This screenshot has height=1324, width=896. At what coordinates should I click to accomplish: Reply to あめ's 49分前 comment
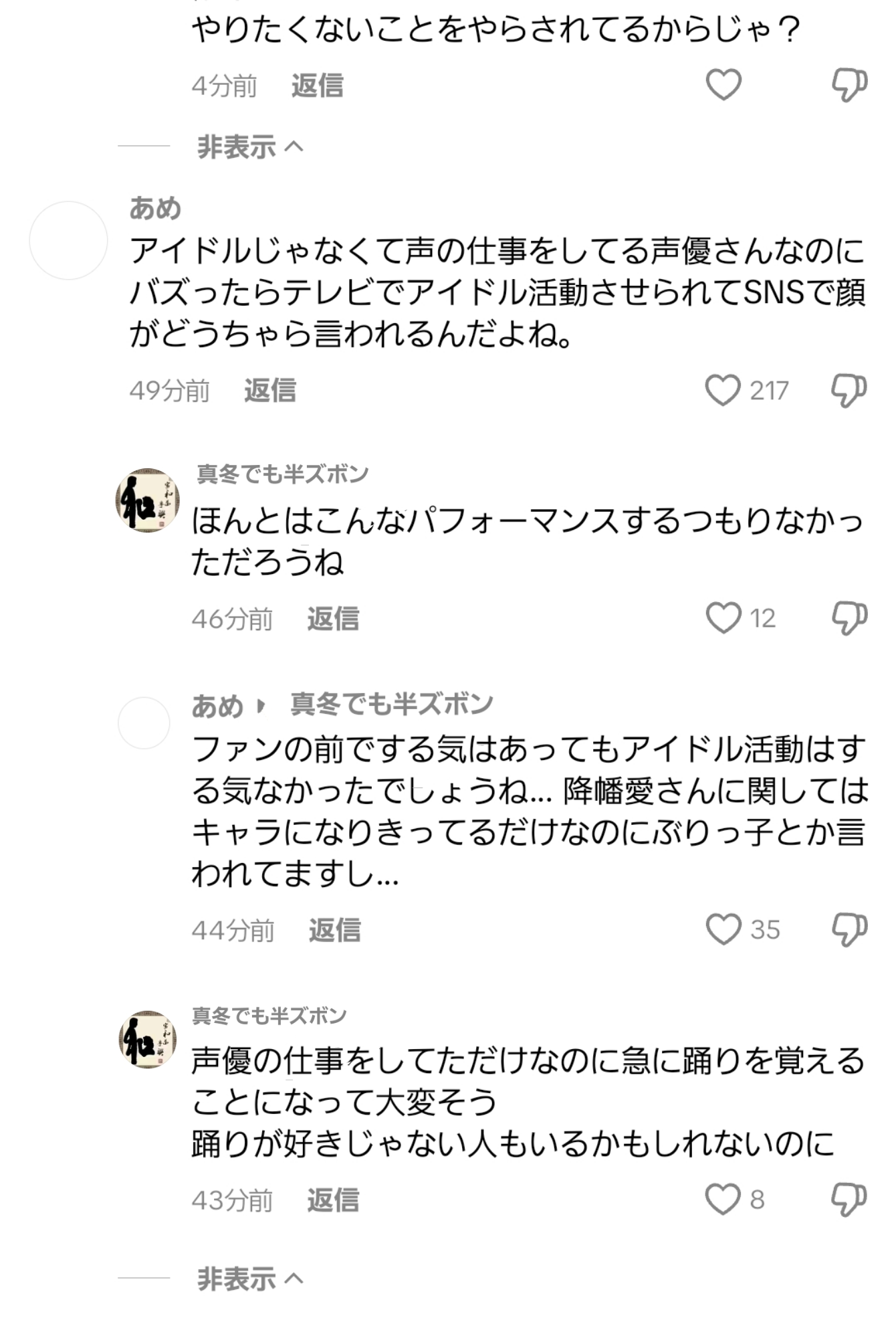(270, 390)
